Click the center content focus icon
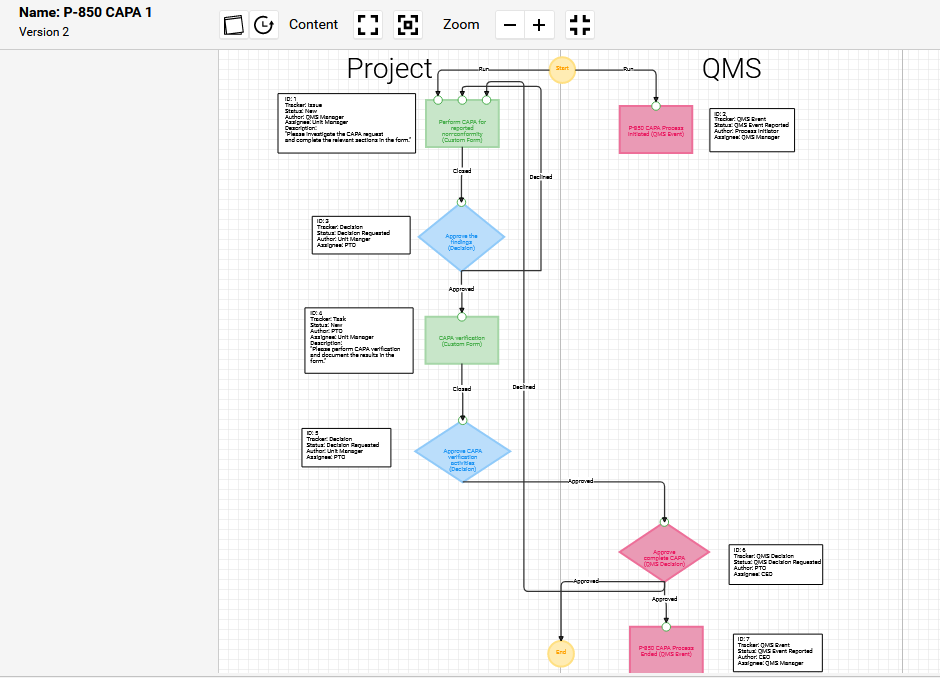940x678 pixels. (407, 25)
